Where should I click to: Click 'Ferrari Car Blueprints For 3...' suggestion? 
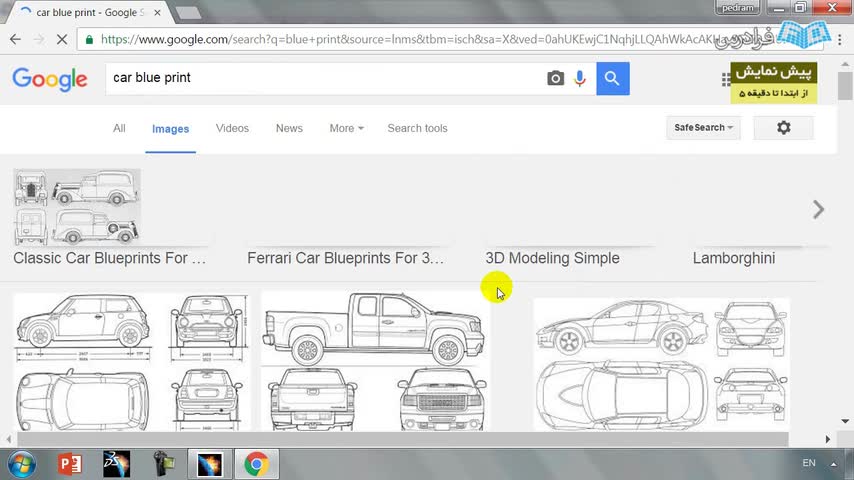345,258
